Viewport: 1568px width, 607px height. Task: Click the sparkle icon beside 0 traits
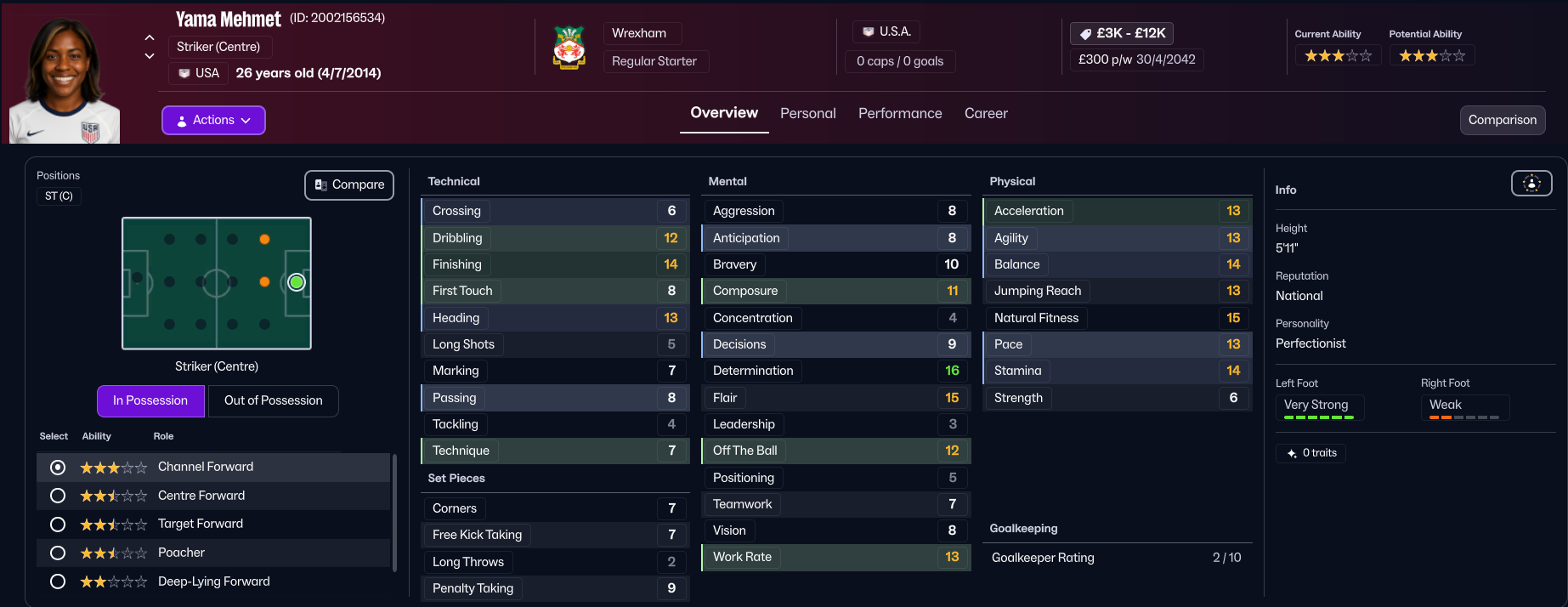[x=1292, y=453]
